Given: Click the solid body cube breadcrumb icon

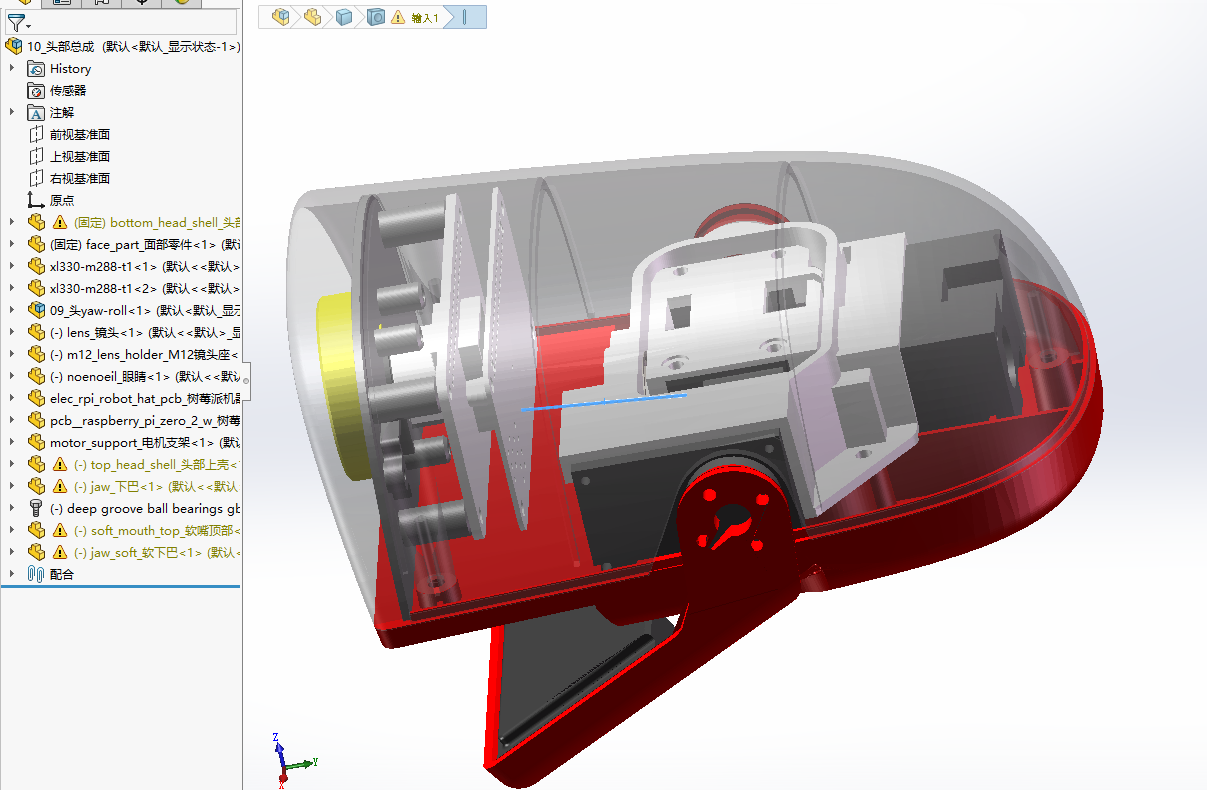Looking at the screenshot, I should 344,16.
